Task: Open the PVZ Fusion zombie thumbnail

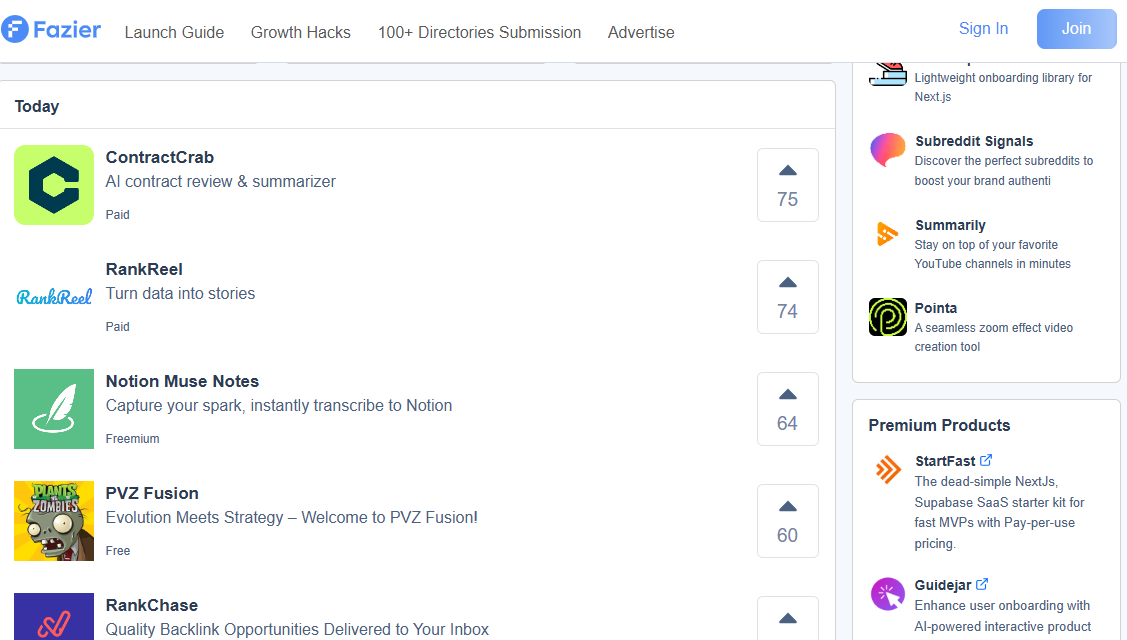Action: (54, 521)
